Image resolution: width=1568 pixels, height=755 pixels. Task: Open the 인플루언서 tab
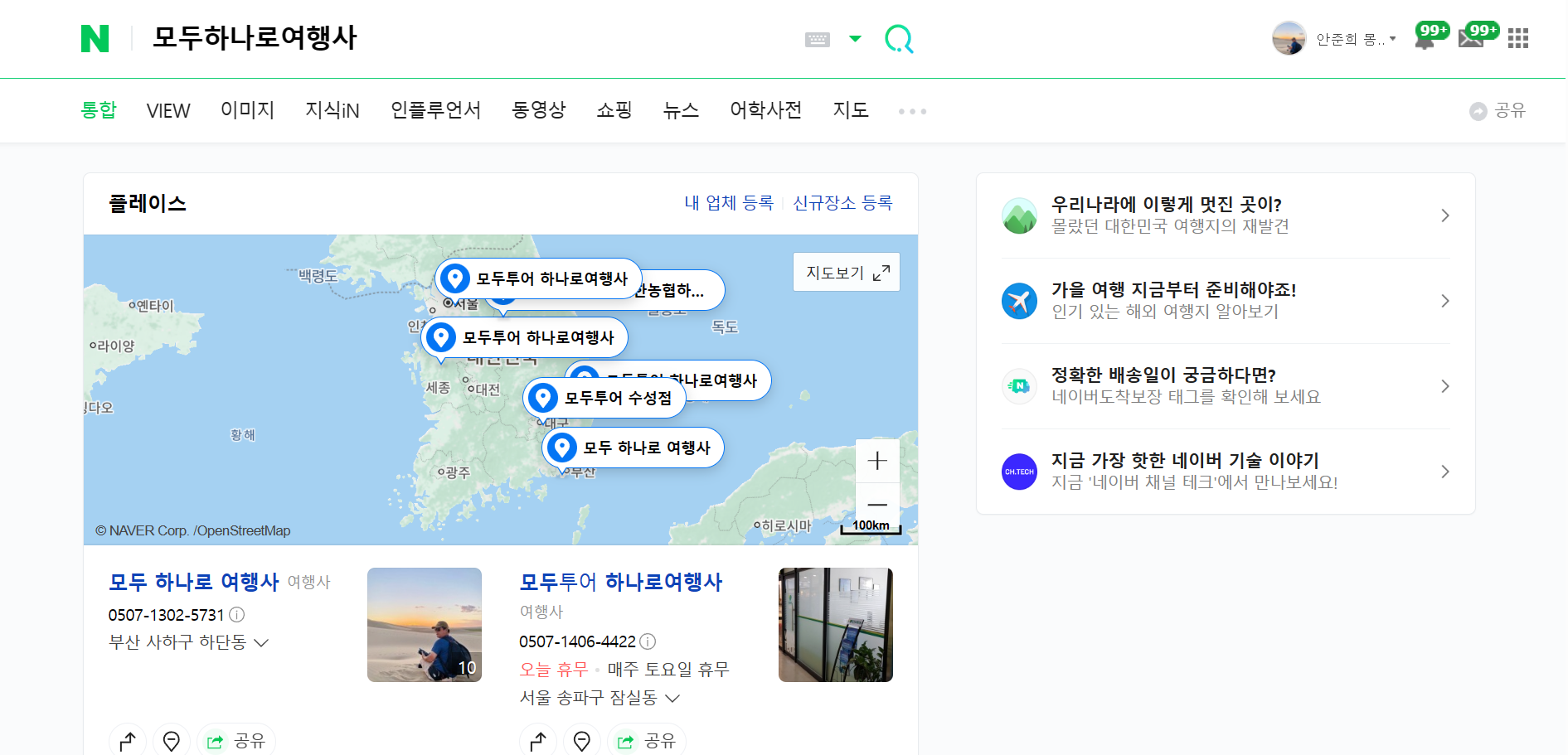coord(435,110)
